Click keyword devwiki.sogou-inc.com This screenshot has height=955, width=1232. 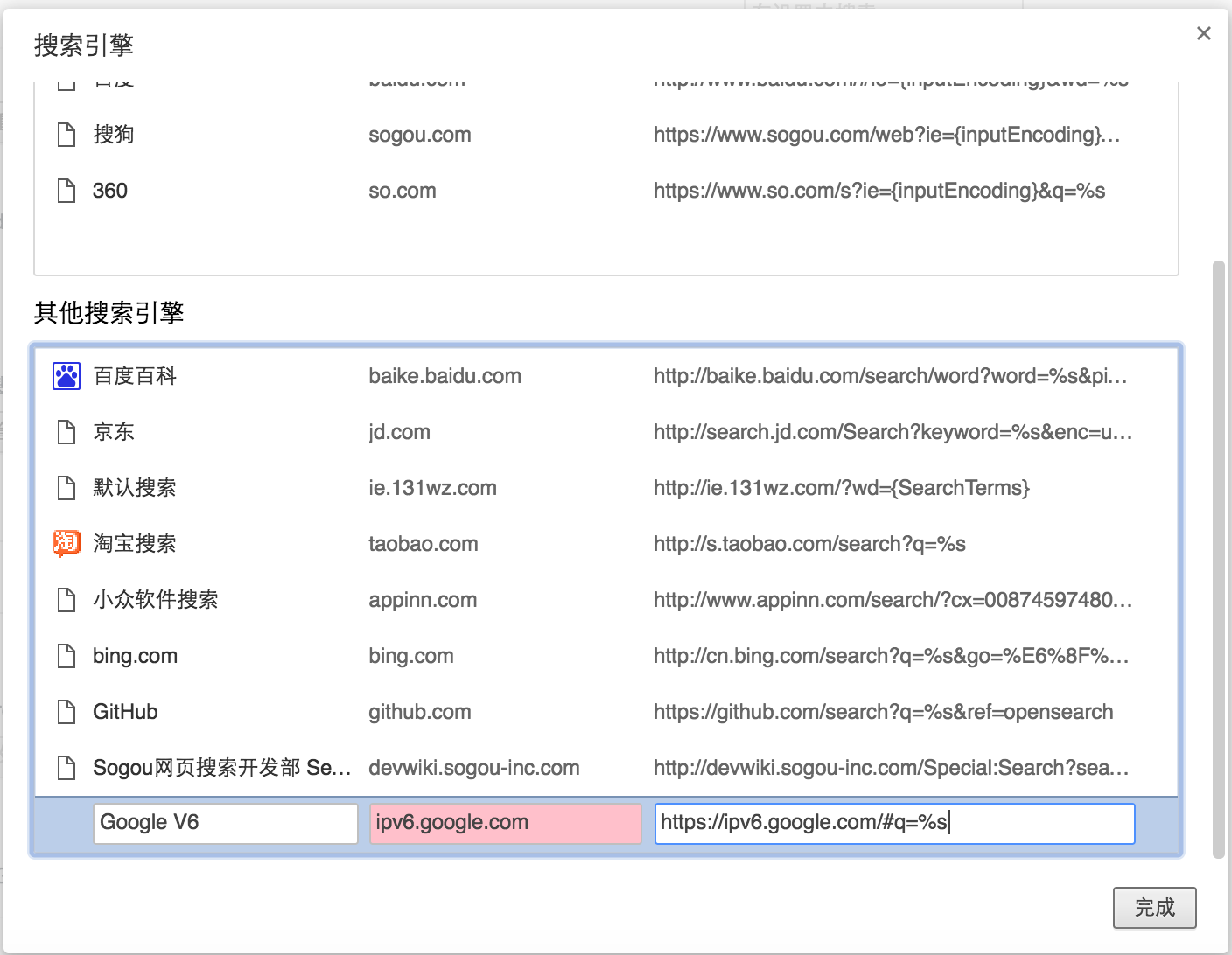pyautogui.click(x=474, y=768)
